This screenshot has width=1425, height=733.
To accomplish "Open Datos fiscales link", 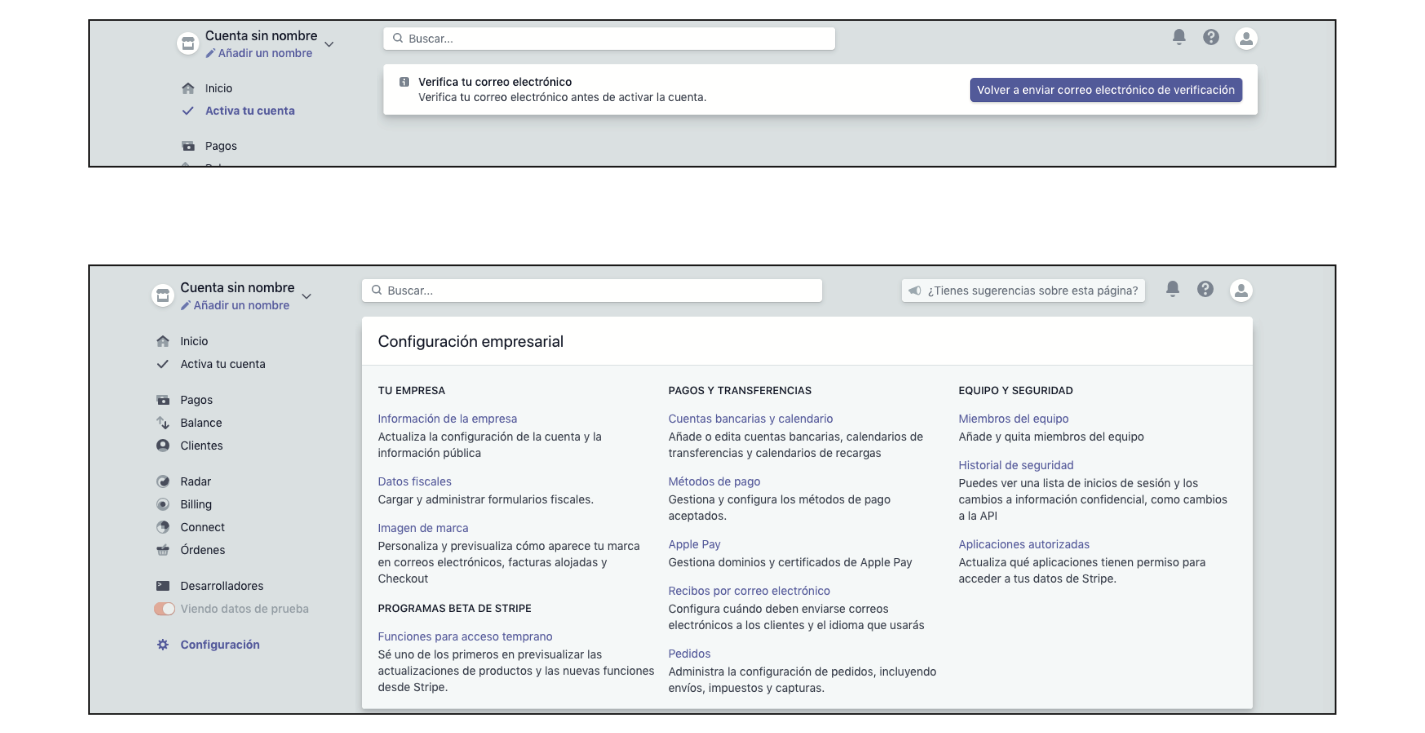I will click(x=415, y=482).
